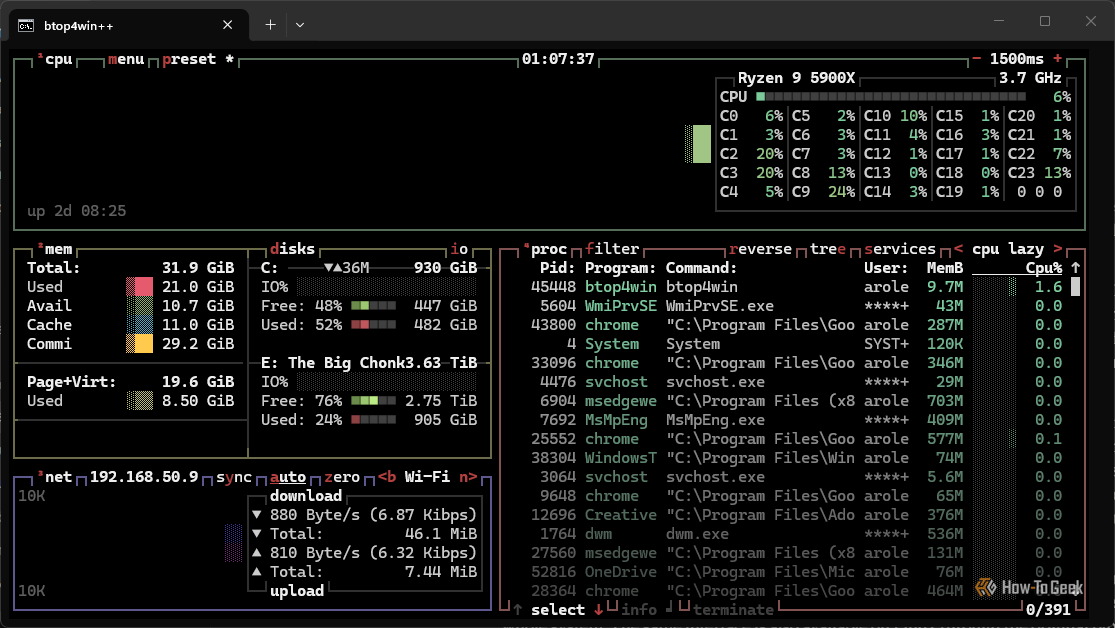Screen dimensions: 1115x628
Task: Click the select up arrow
Action: coord(518,610)
